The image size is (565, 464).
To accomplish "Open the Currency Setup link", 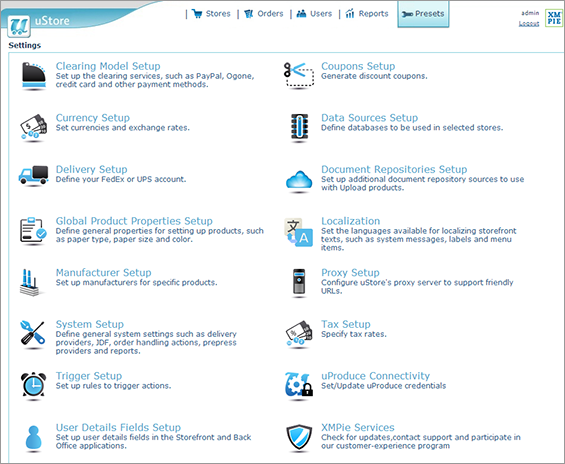I will click(93, 117).
